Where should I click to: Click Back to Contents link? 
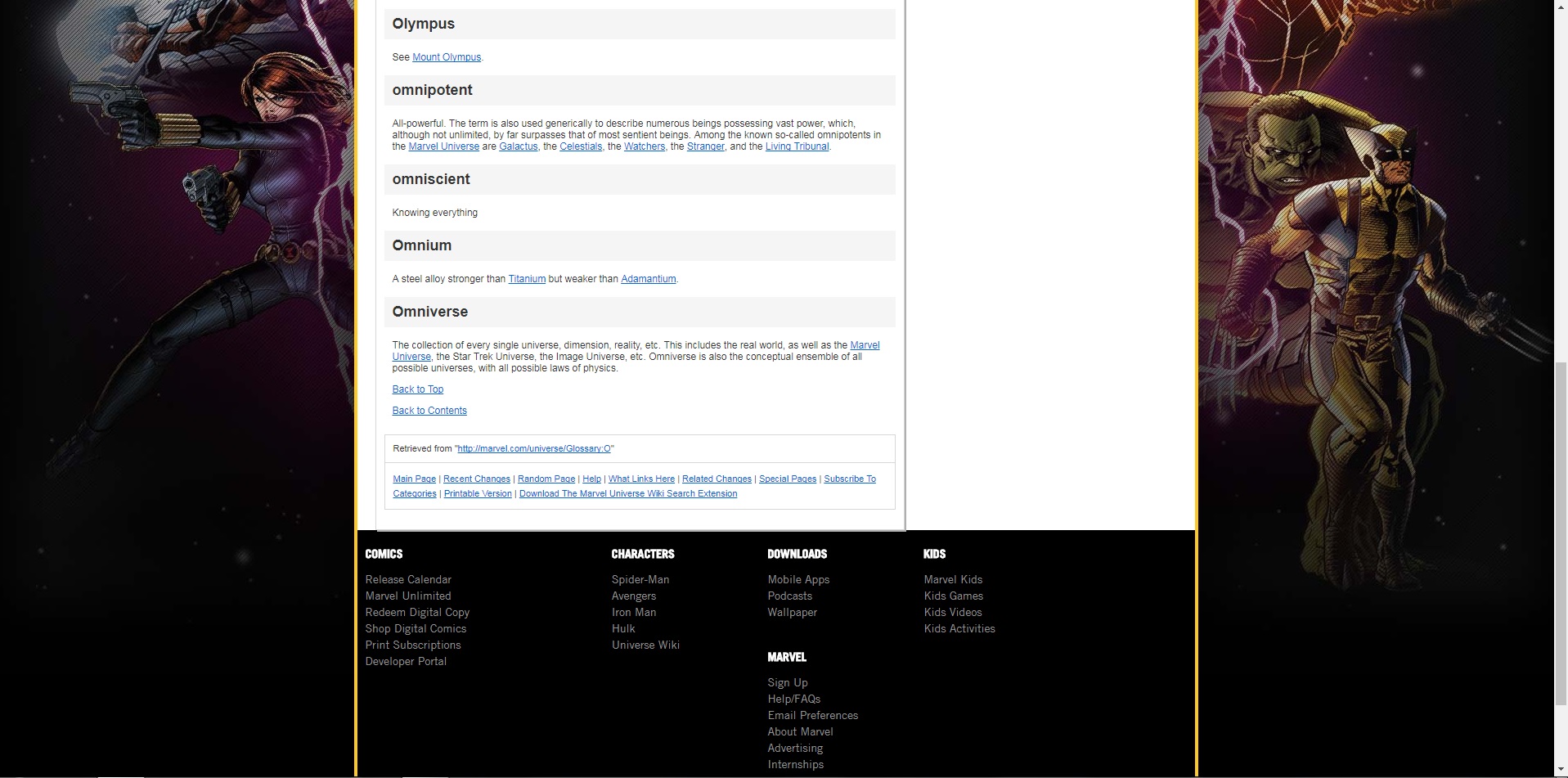point(429,411)
